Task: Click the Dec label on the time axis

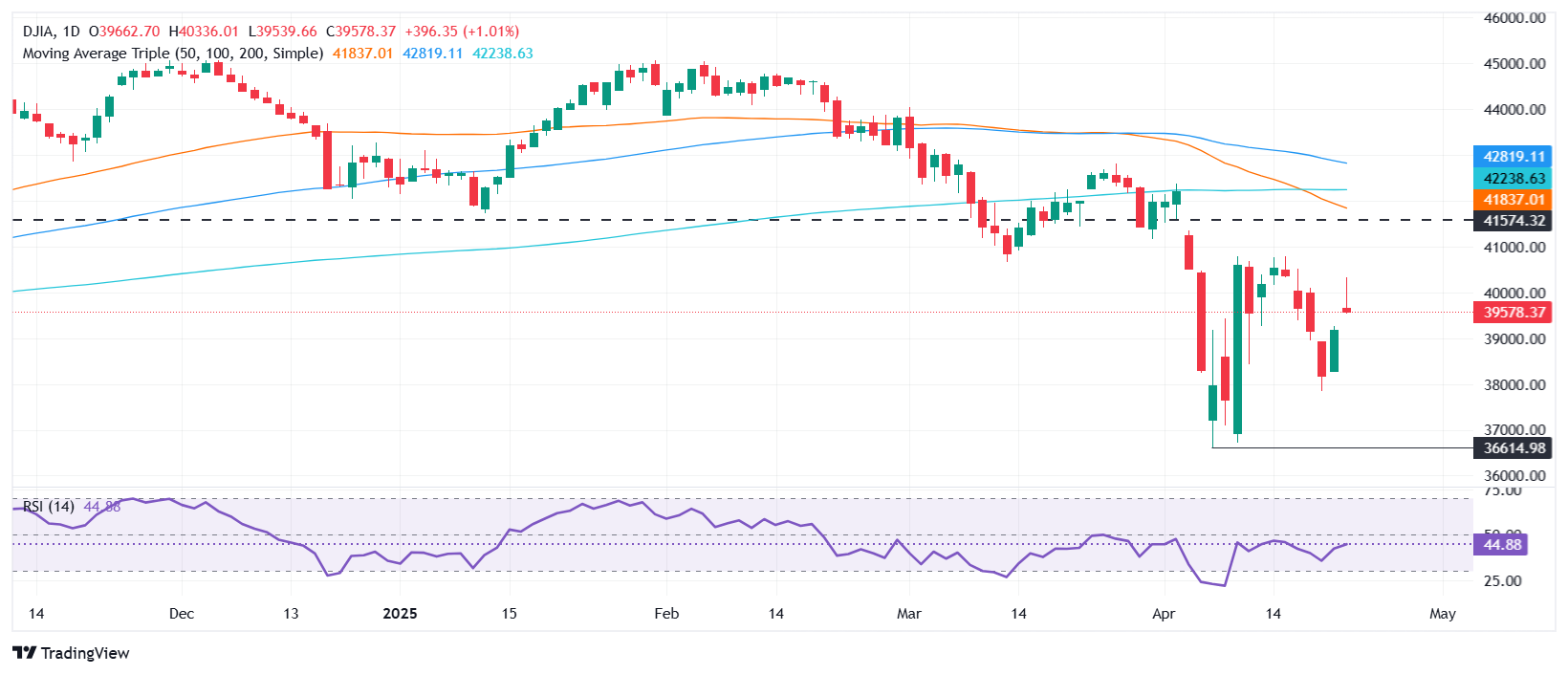Action: (x=181, y=614)
